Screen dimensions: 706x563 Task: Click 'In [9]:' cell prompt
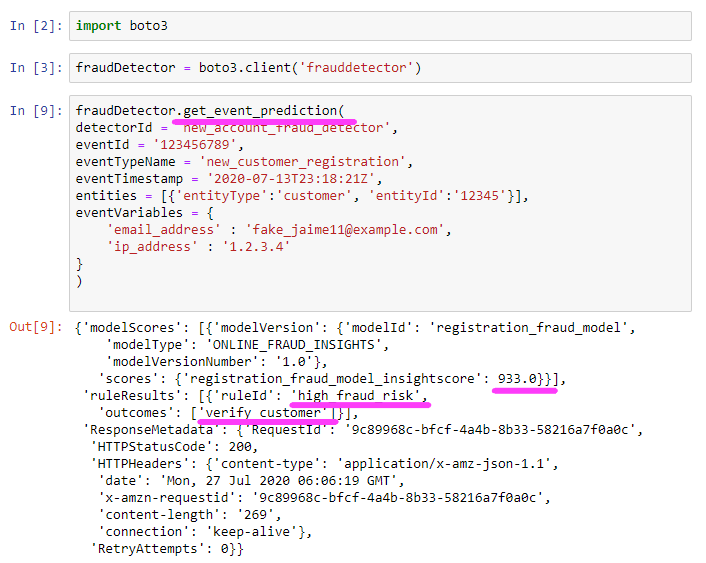tap(36, 111)
